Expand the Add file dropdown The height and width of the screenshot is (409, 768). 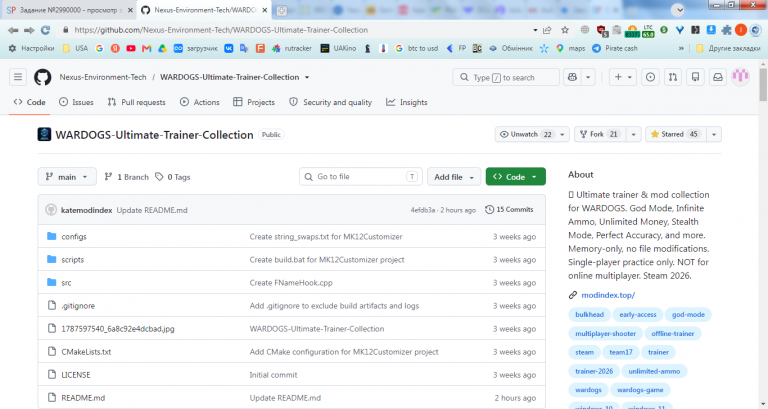click(454, 177)
